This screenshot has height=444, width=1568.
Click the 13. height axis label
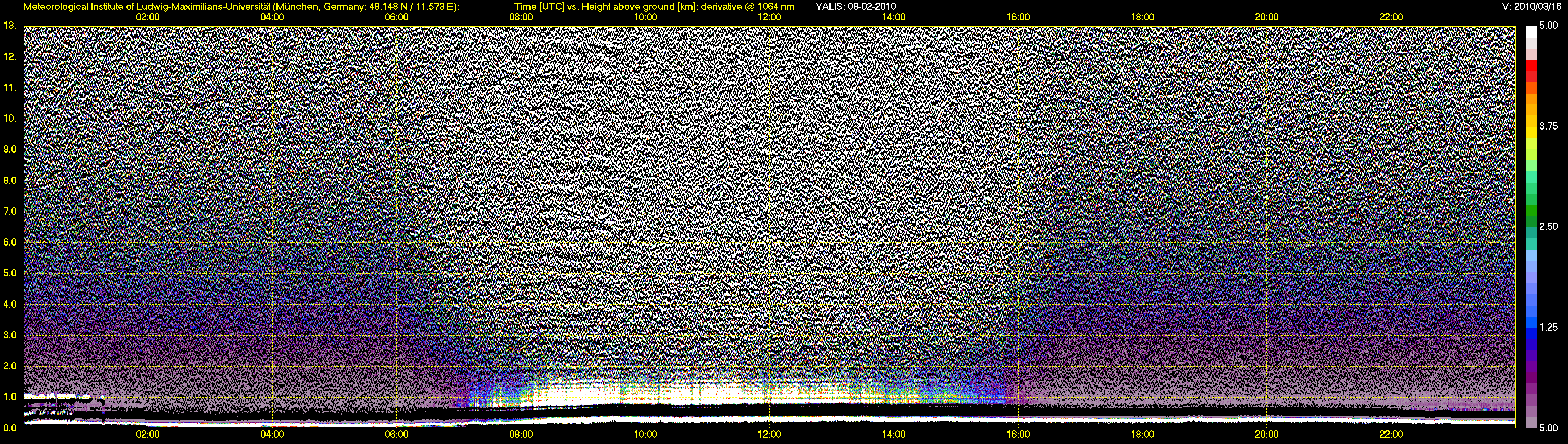pos(10,26)
